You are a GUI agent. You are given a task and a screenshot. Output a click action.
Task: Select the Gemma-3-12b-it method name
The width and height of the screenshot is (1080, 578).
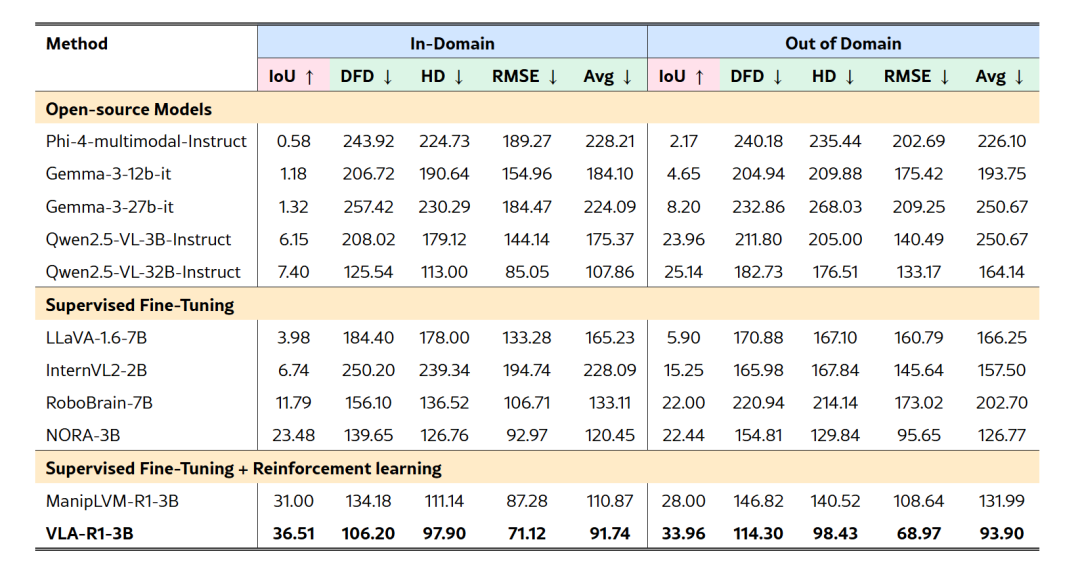(x=108, y=174)
